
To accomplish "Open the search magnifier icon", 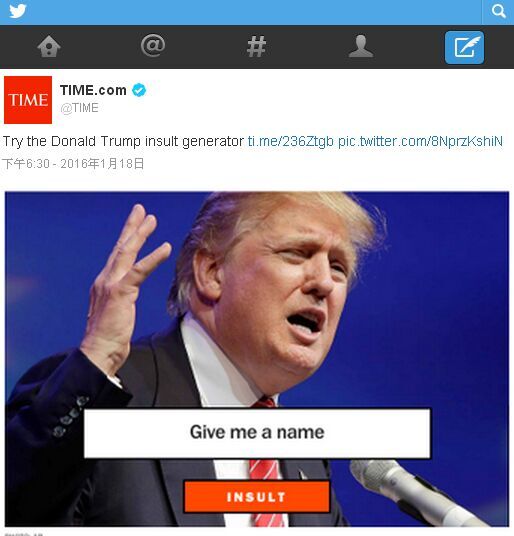I will click(498, 11).
